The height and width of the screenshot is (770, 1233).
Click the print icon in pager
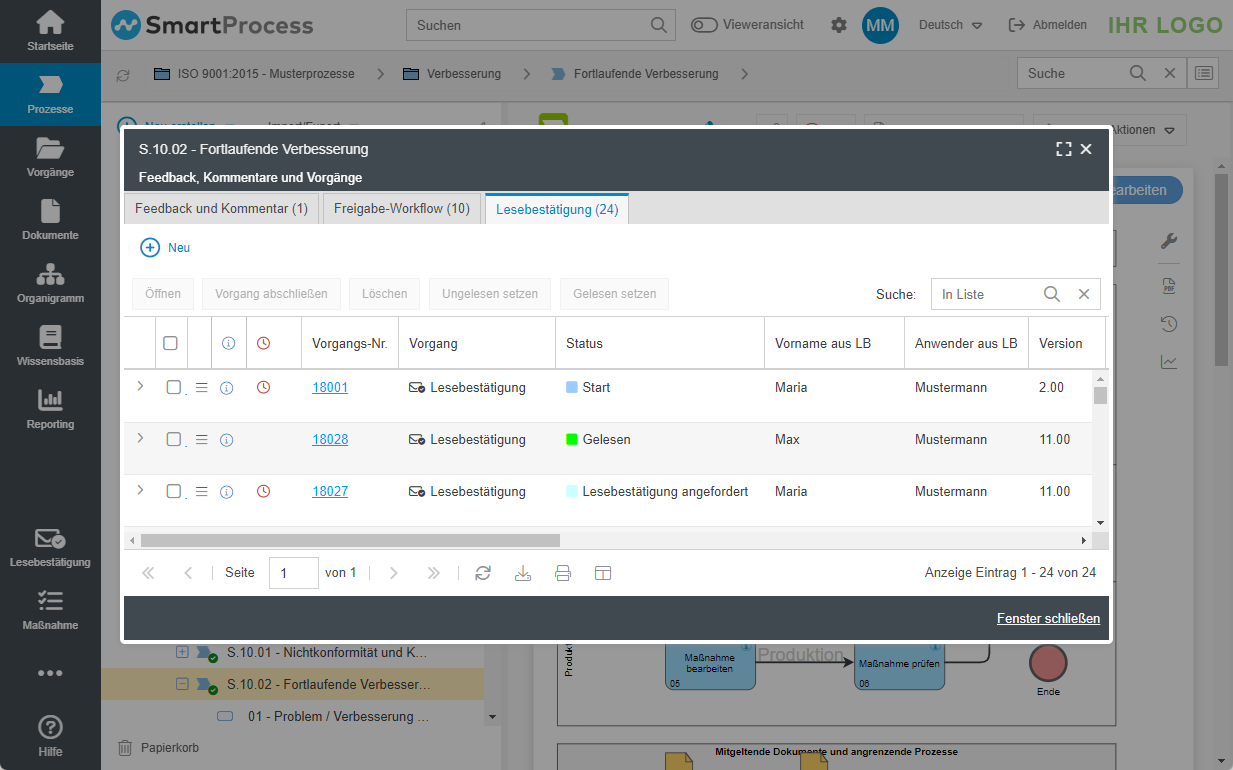pos(563,573)
